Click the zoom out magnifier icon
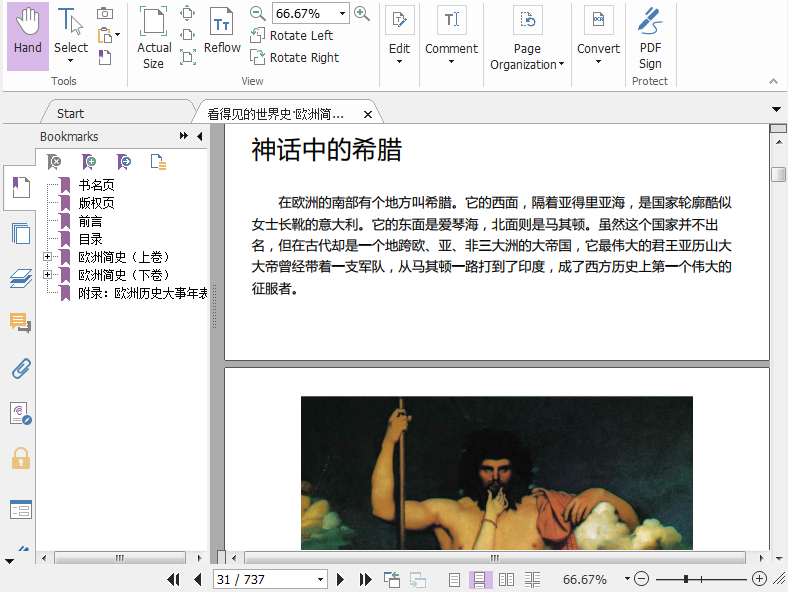This screenshot has width=788, height=592. click(x=258, y=13)
